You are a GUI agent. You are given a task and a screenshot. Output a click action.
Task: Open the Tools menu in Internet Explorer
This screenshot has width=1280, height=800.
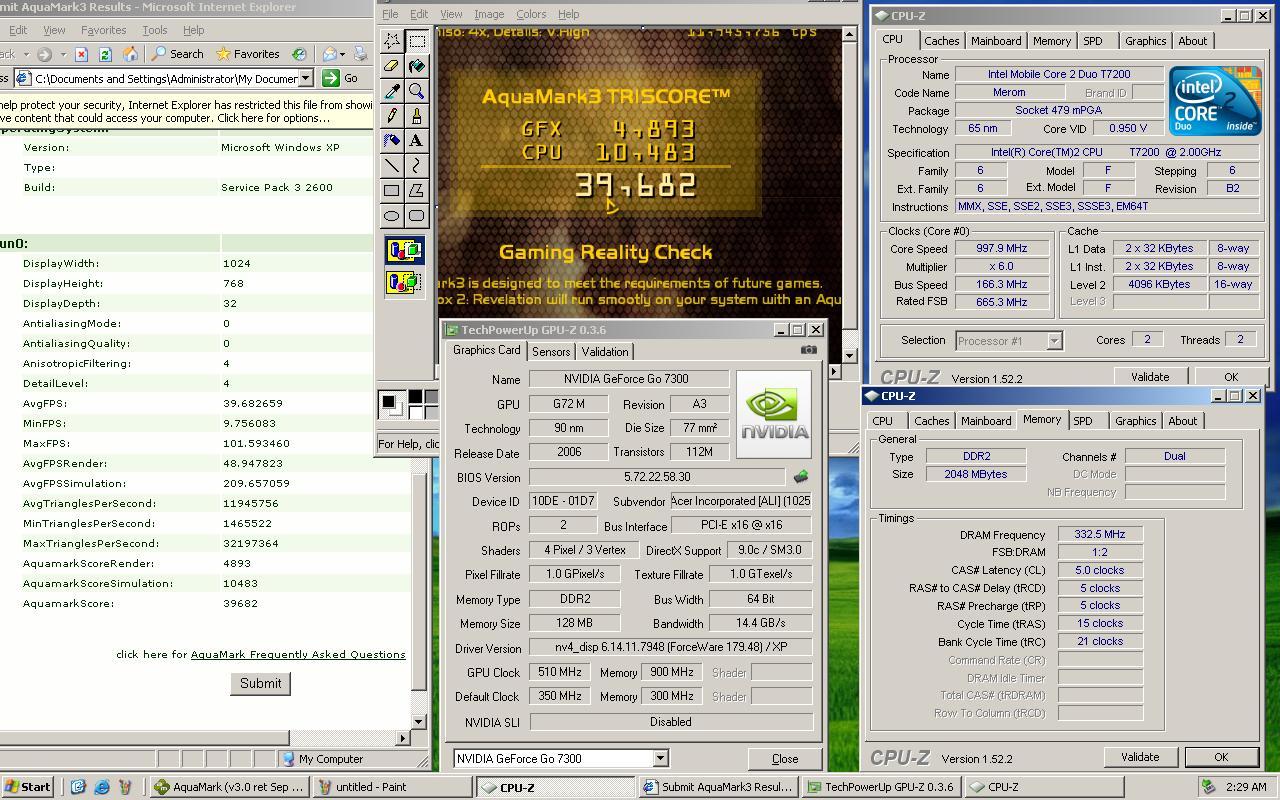tap(154, 30)
